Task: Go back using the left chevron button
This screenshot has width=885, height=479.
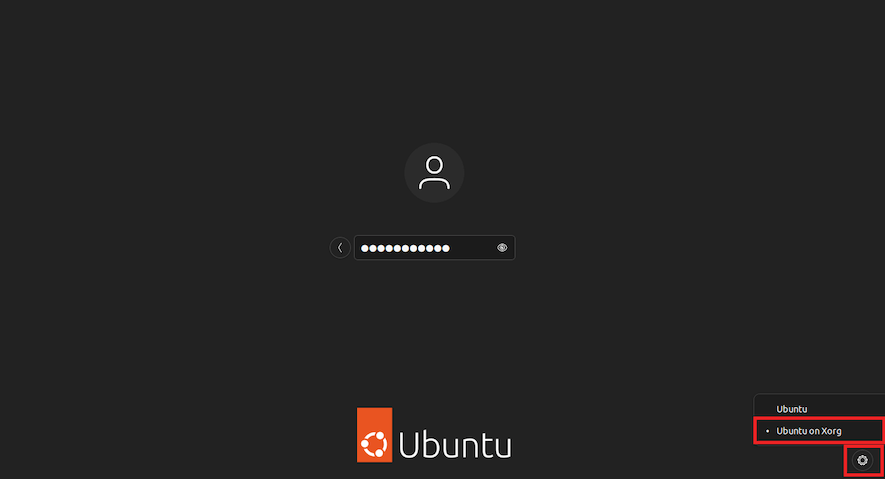Action: (340, 248)
